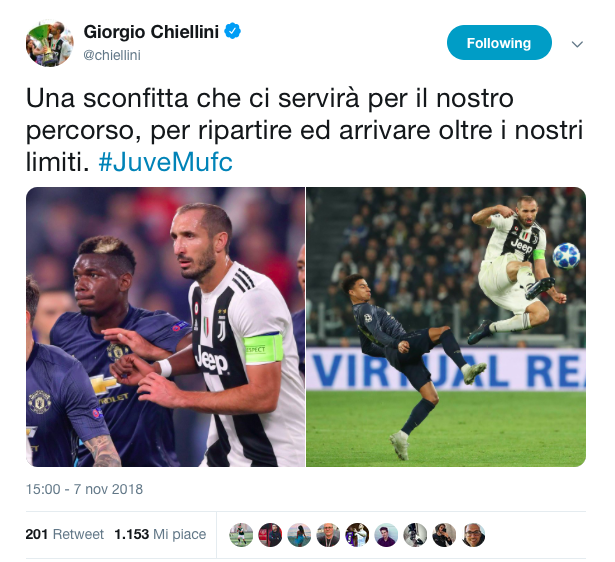
Task: View the 201 Retweet list
Action: pos(64,534)
